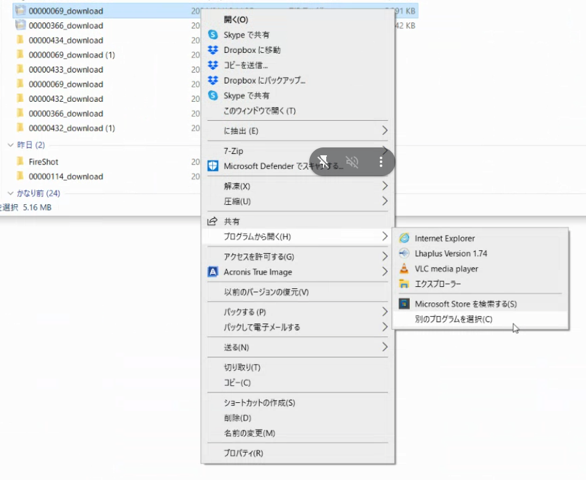
Task: Click the Microsoft Defender shield icon
Action: [x=213, y=166]
